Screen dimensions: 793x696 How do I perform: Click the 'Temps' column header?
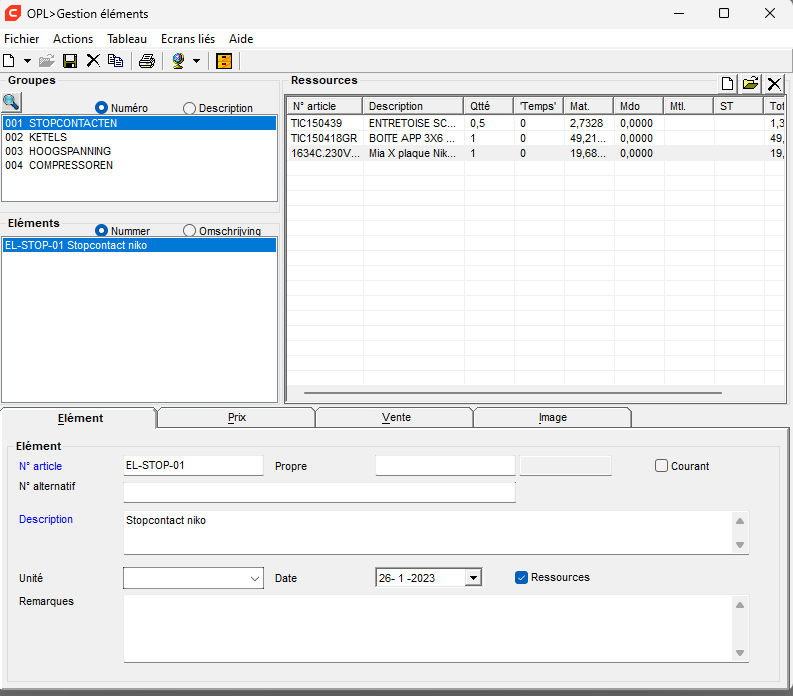539,106
